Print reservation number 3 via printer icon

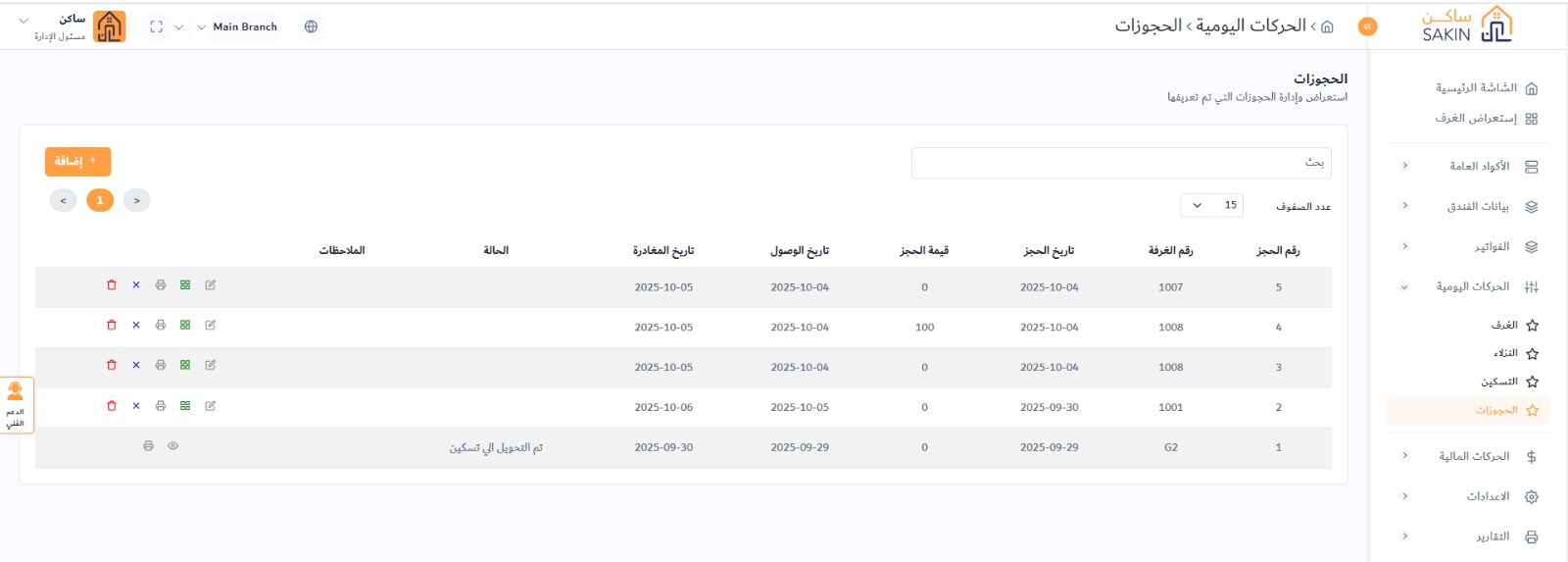[161, 365]
